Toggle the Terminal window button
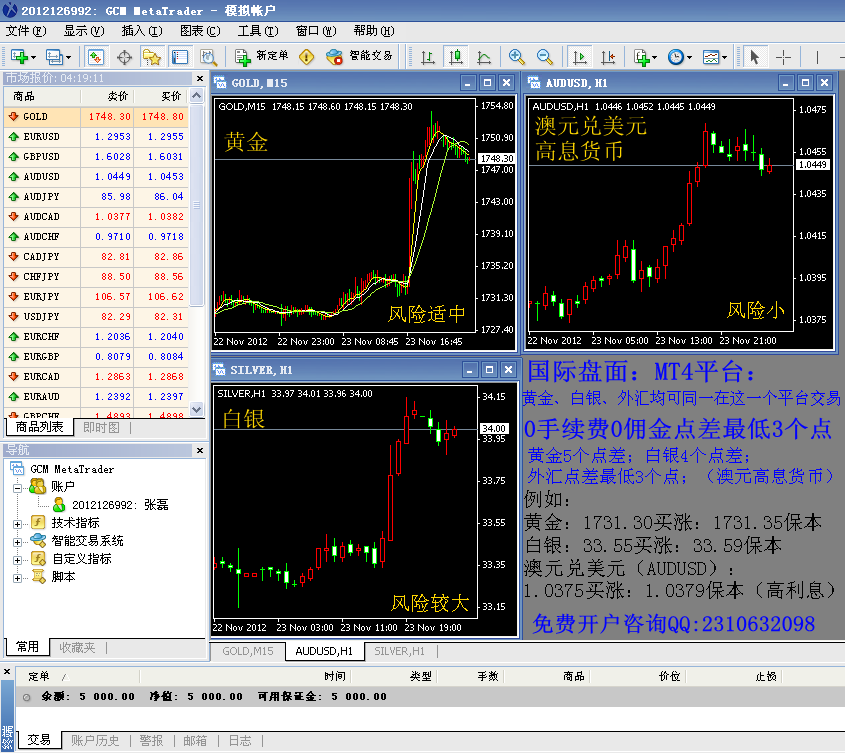Image resolution: width=845 pixels, height=753 pixels. [179, 57]
